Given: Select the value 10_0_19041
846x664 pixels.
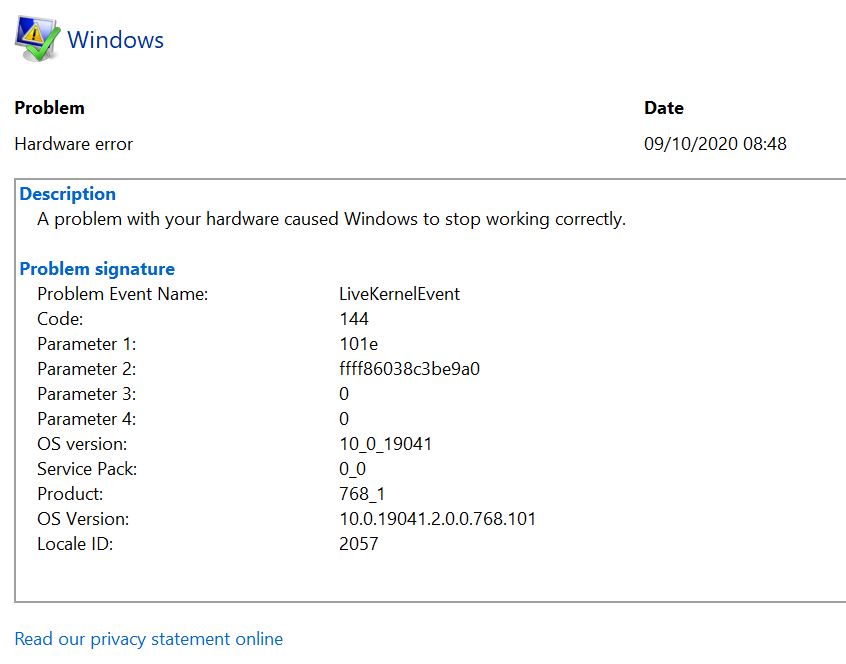Looking at the screenshot, I should [x=386, y=444].
